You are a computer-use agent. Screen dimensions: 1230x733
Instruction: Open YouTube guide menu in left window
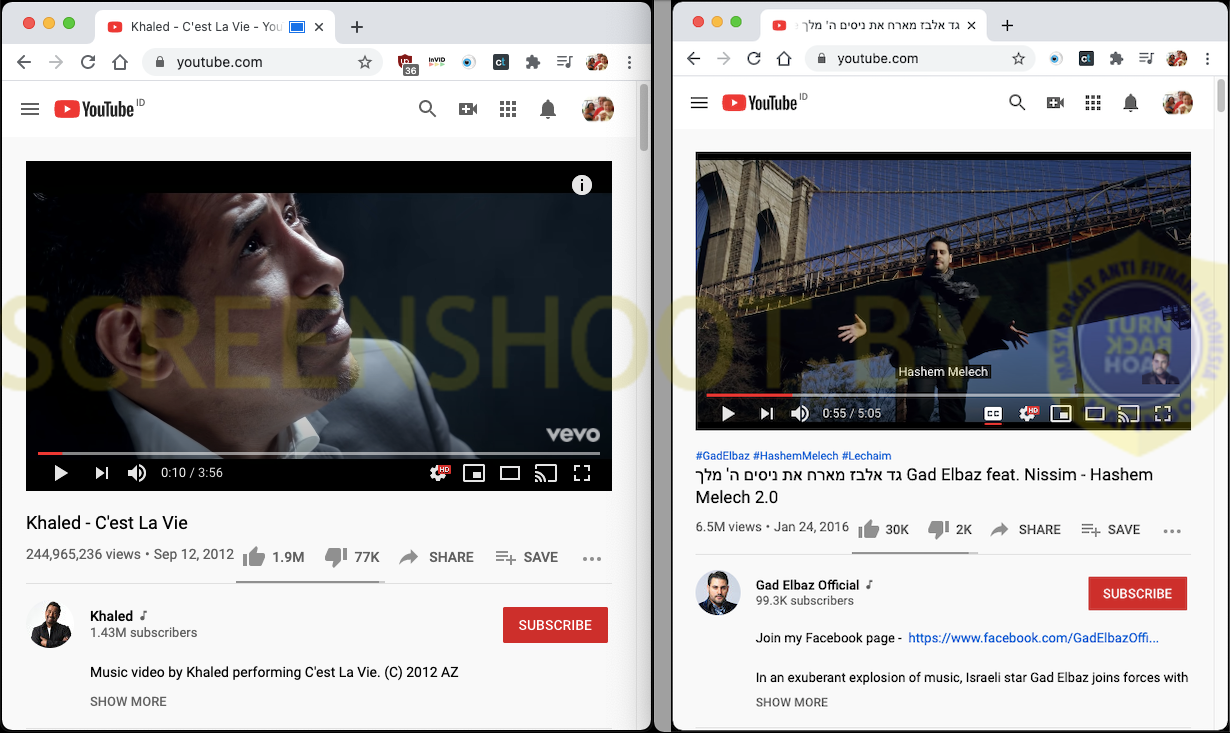tap(30, 109)
